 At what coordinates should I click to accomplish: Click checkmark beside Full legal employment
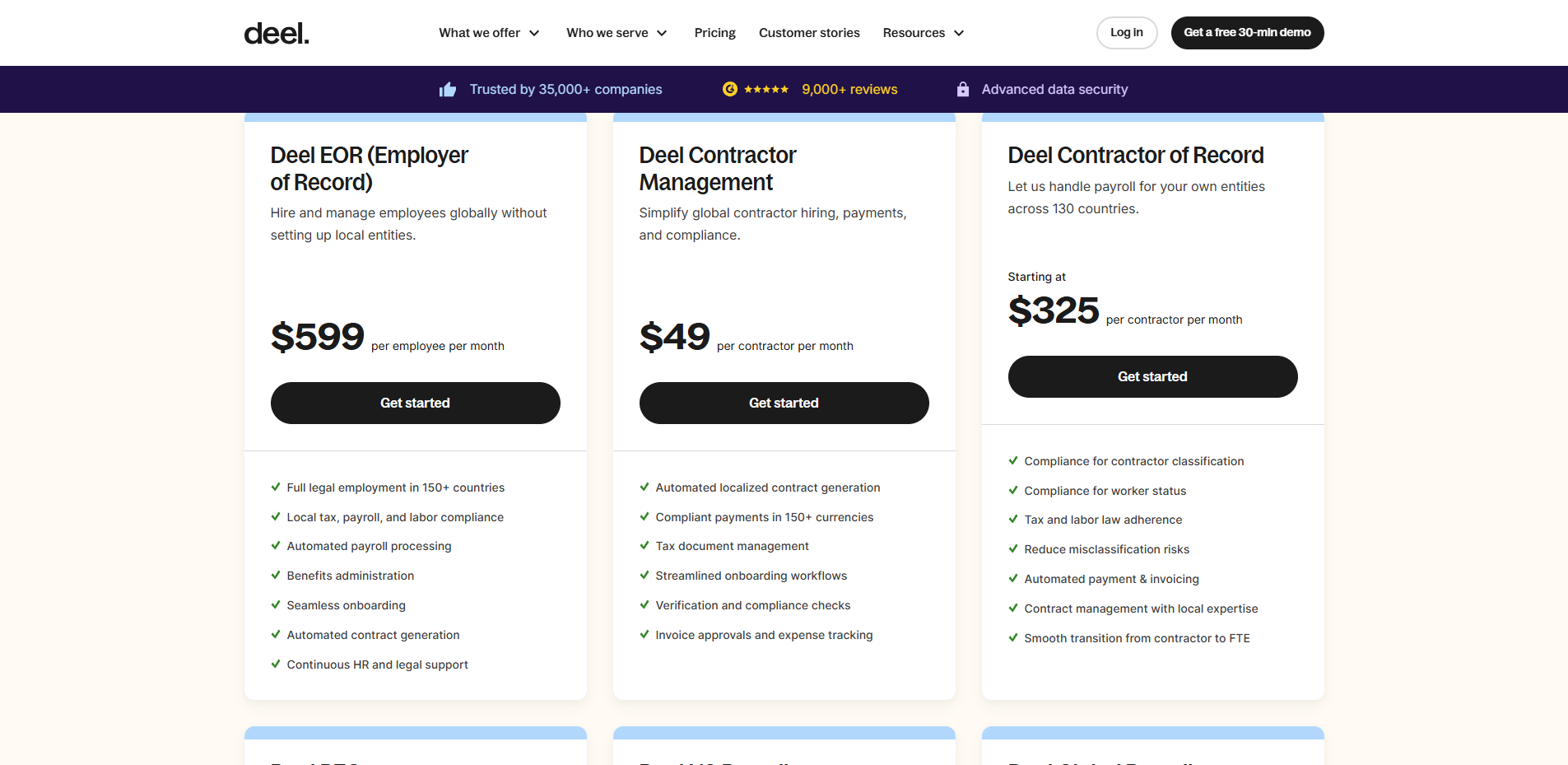[x=276, y=487]
